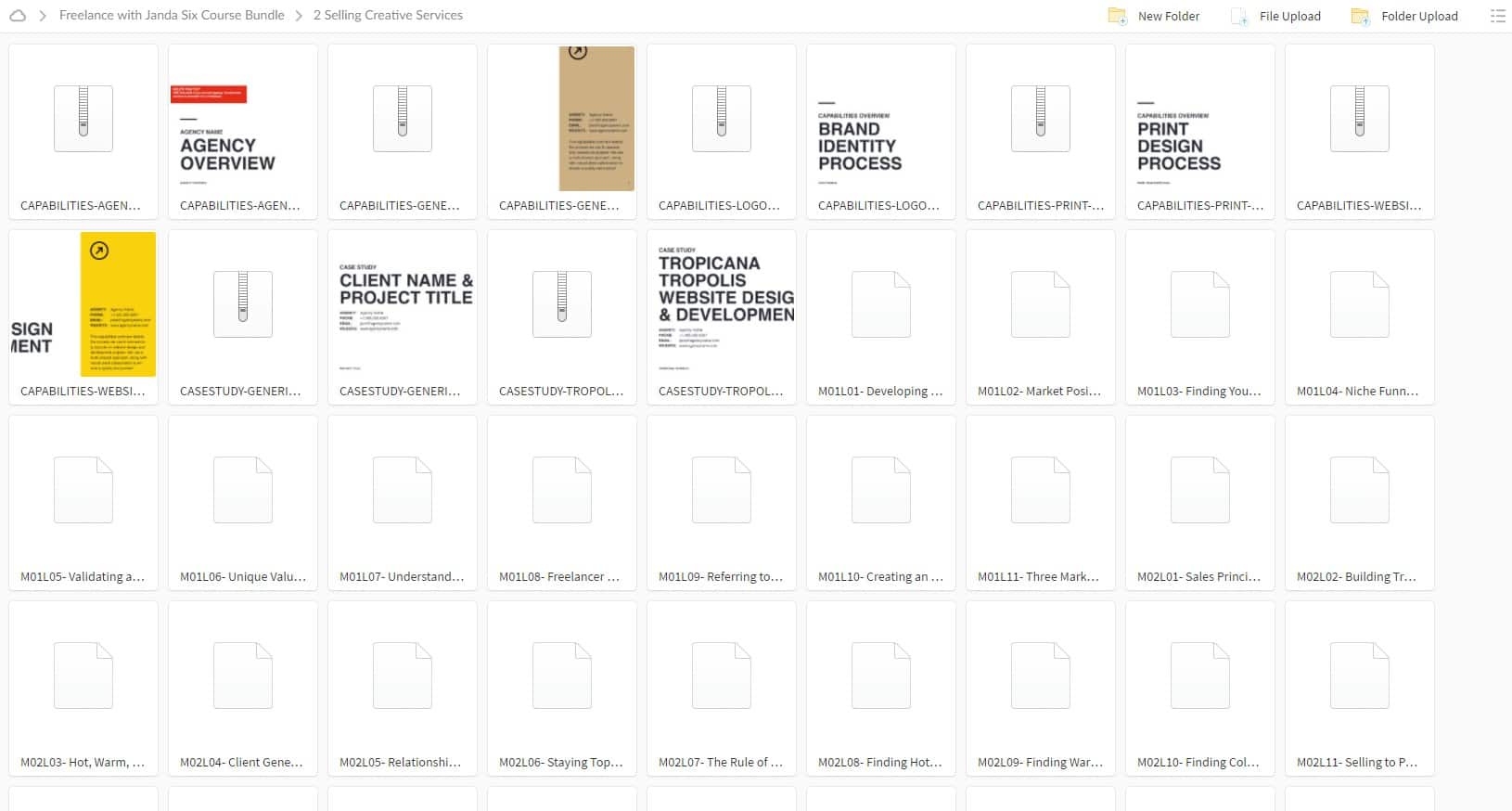Select the CAPABILITIES-LOGO zip archive icon
The image size is (1512, 811).
tap(722, 119)
